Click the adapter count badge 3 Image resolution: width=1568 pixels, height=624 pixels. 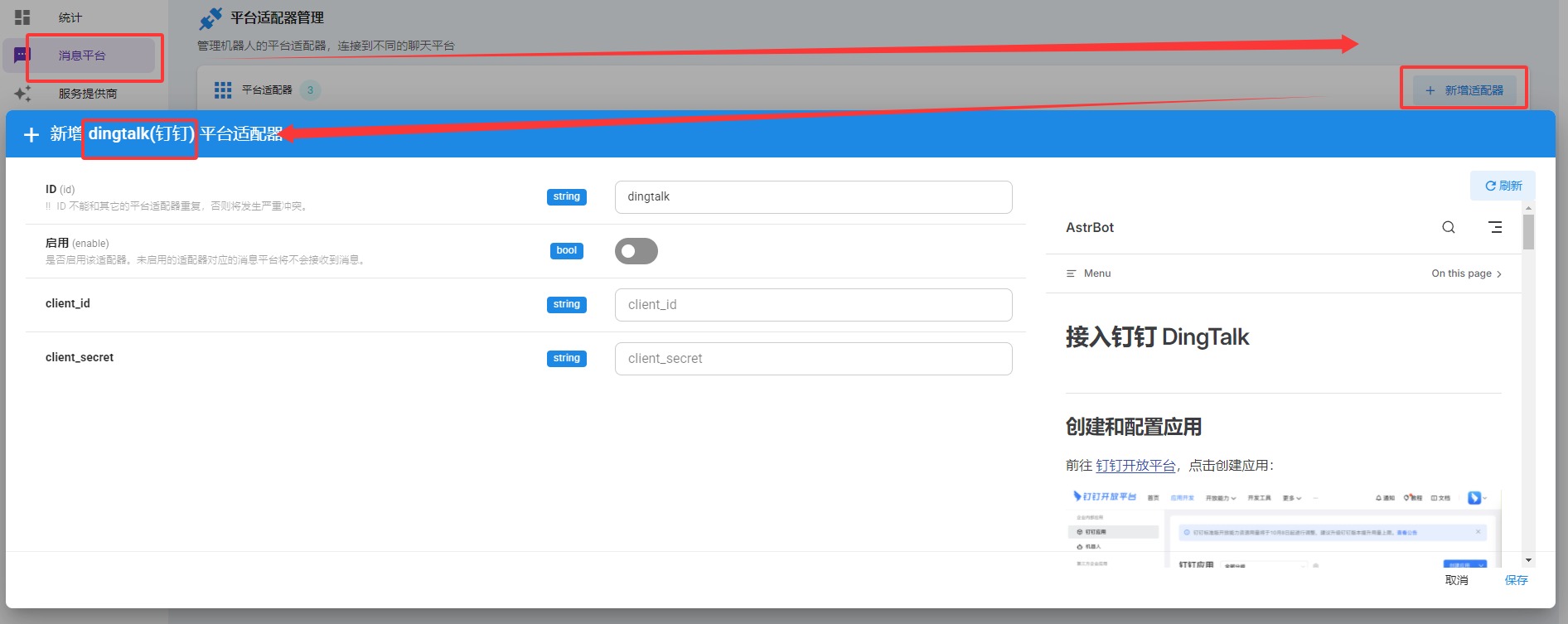[x=311, y=90]
